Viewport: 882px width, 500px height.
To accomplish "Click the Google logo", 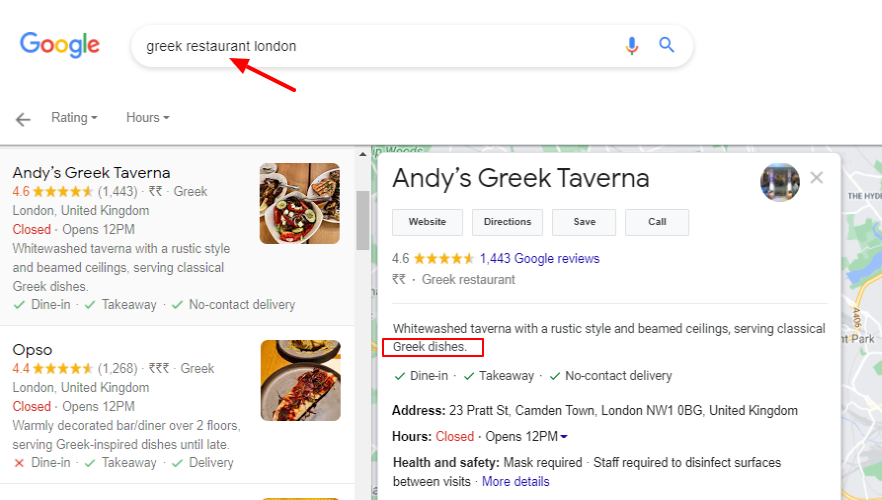I will (x=60, y=45).
